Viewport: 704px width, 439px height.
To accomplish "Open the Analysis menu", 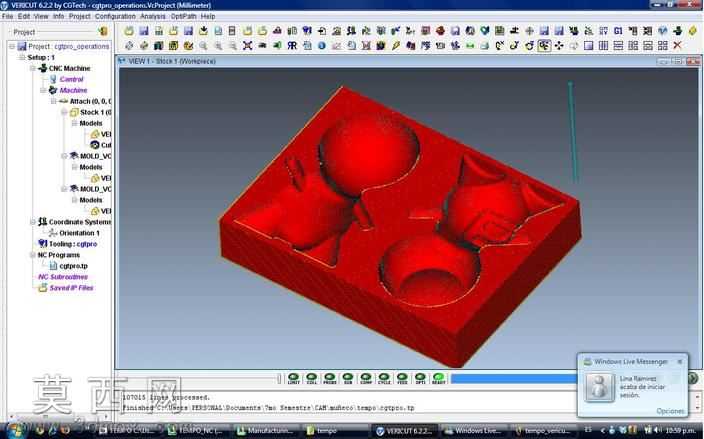I will click(x=153, y=16).
